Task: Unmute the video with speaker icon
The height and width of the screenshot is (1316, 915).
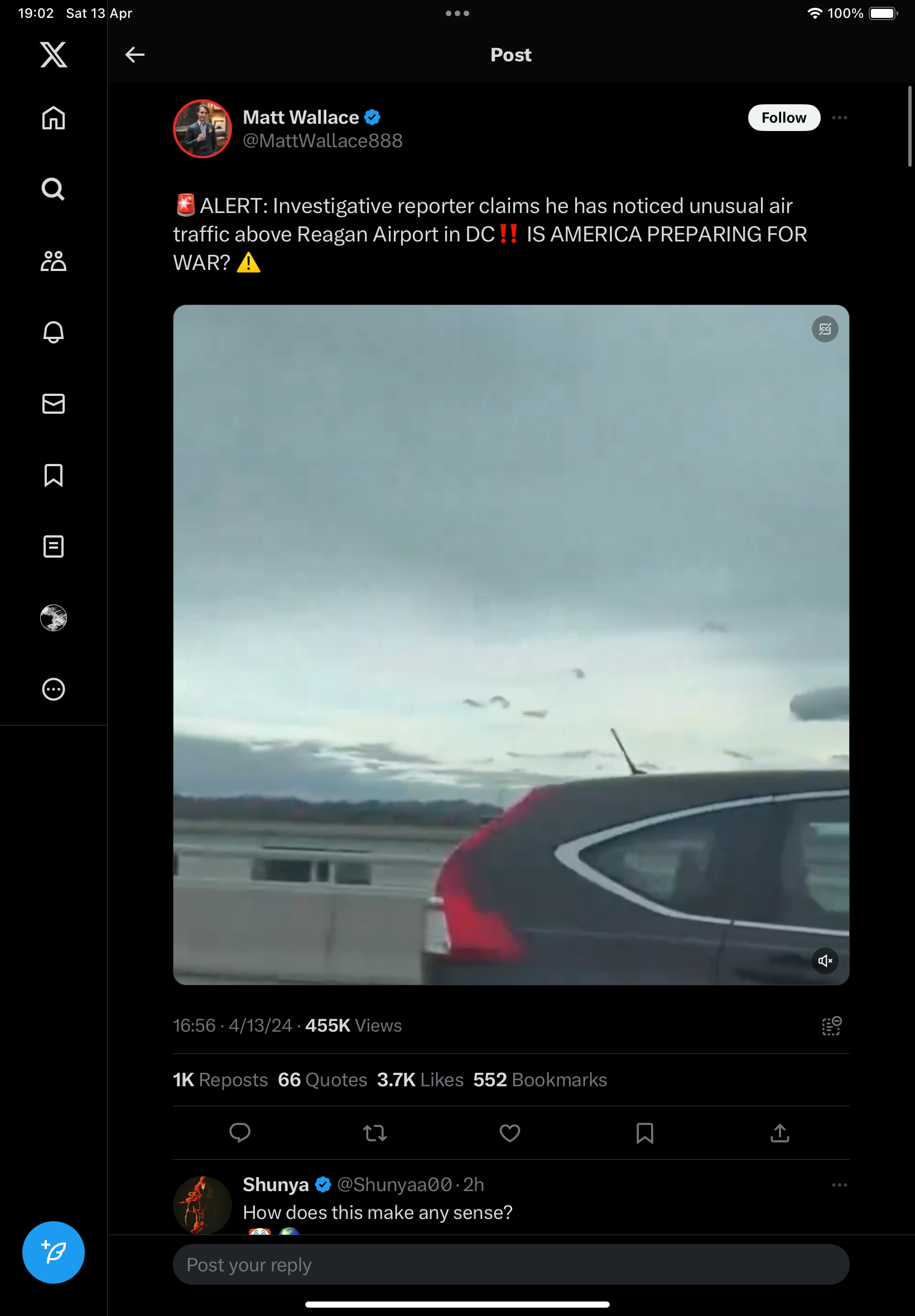Action: pos(825,961)
